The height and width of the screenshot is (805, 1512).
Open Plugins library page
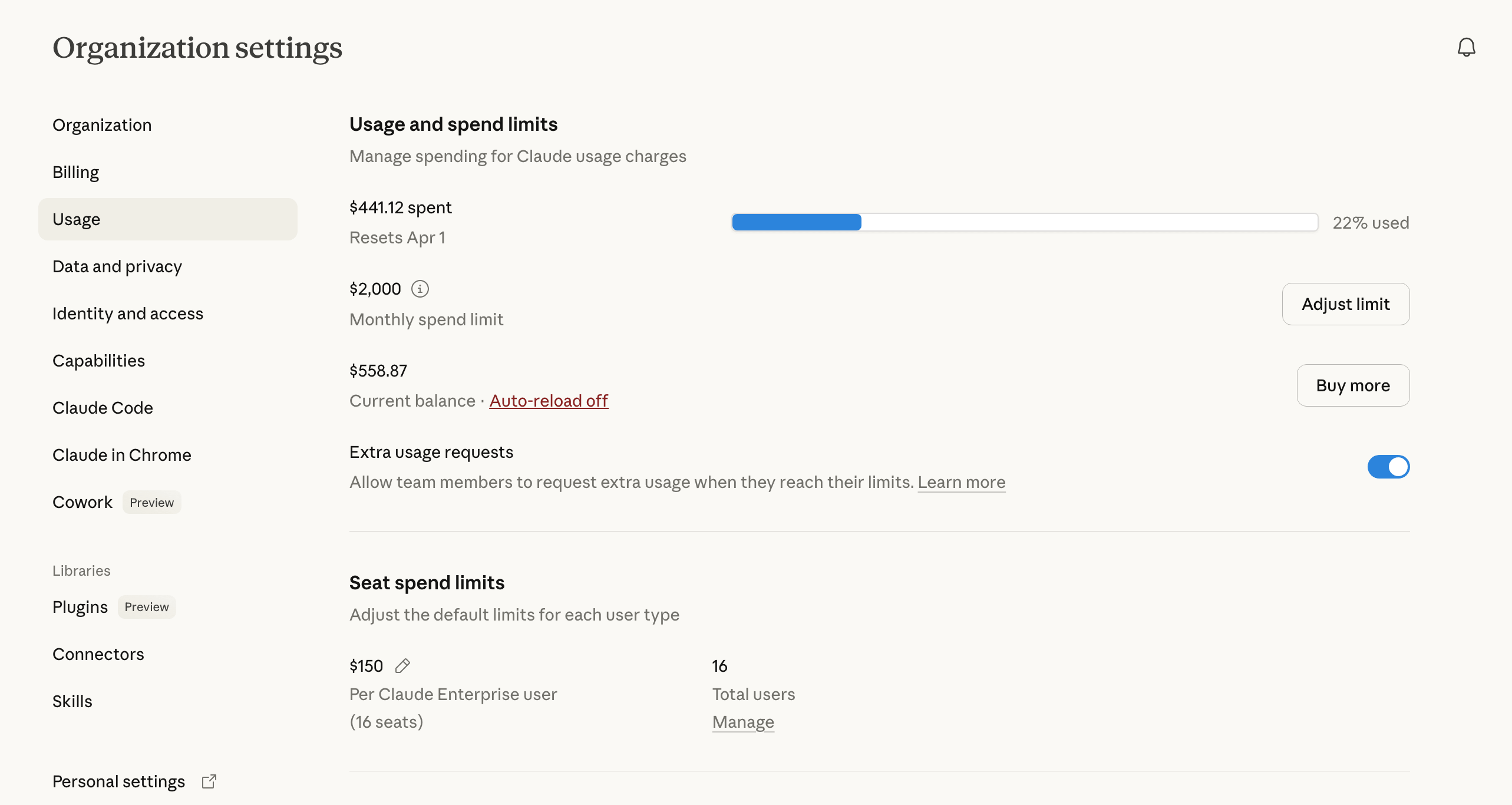[80, 607]
